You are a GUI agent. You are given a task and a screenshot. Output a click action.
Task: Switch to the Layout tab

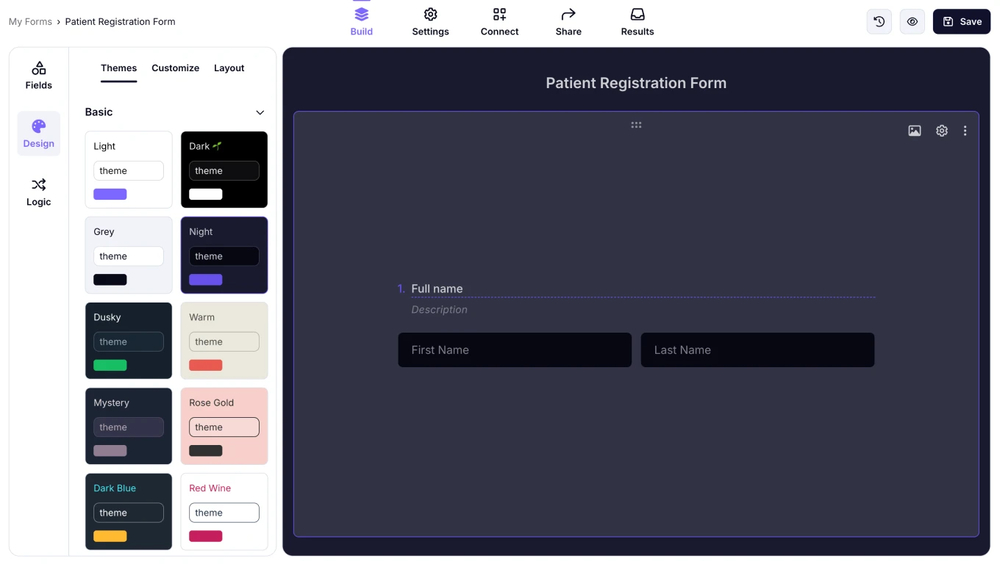pyautogui.click(x=229, y=68)
